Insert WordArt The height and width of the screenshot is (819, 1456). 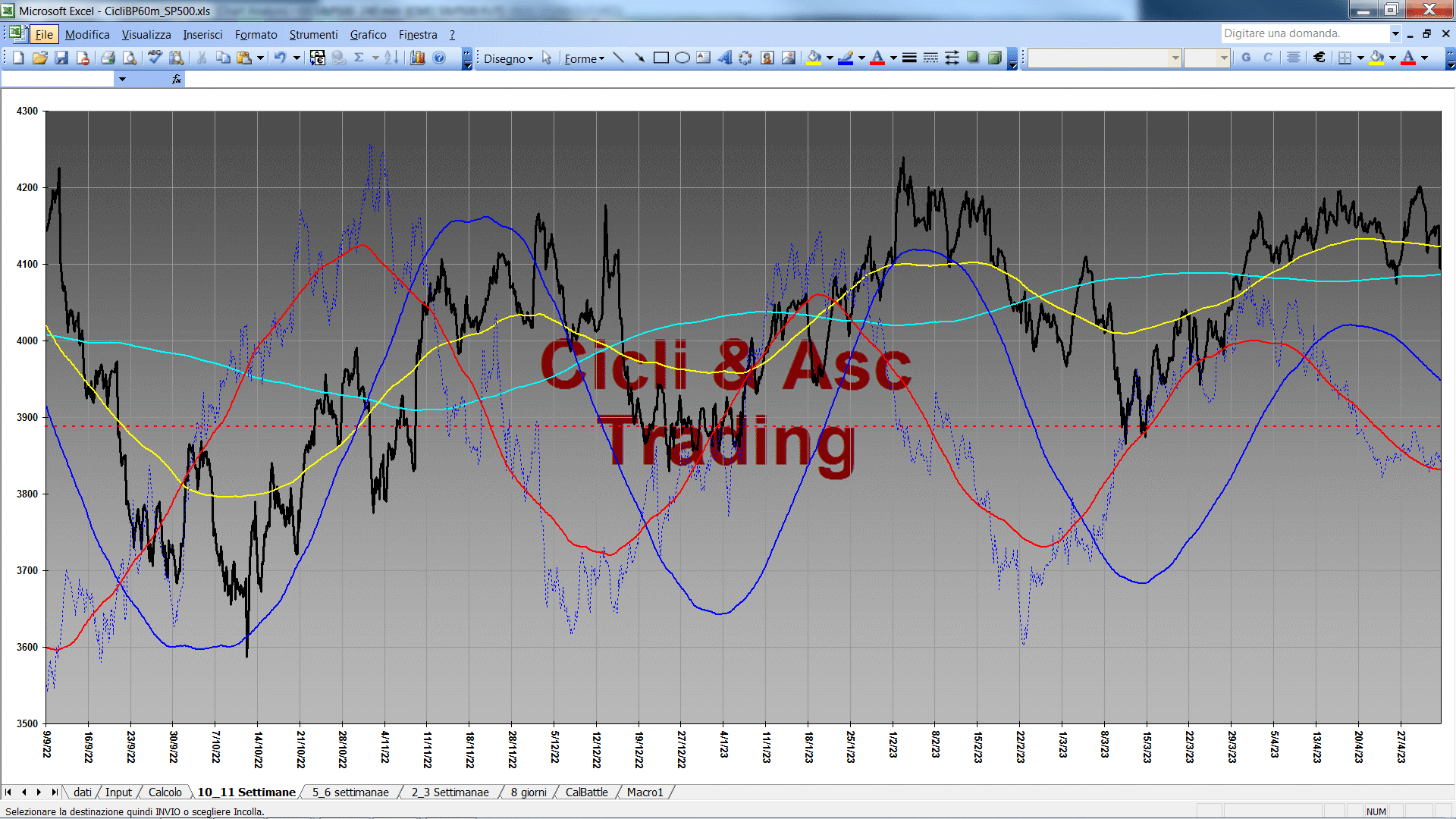(724, 58)
